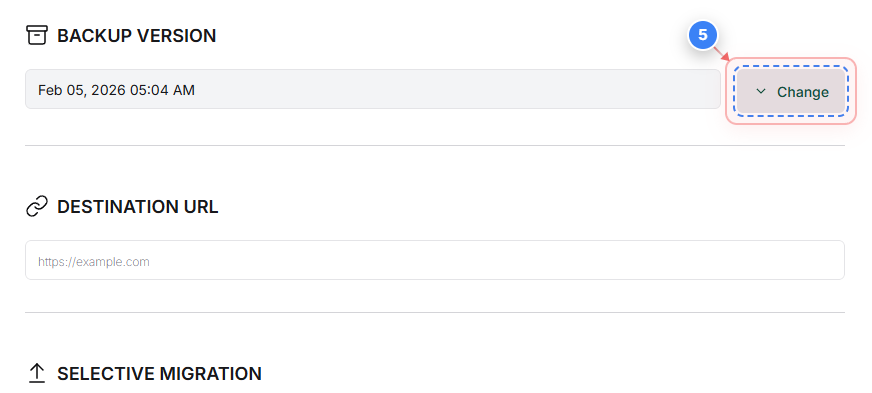
Task: Select the Feb 05, 2026 05:04 AM backup field
Action: click(373, 89)
